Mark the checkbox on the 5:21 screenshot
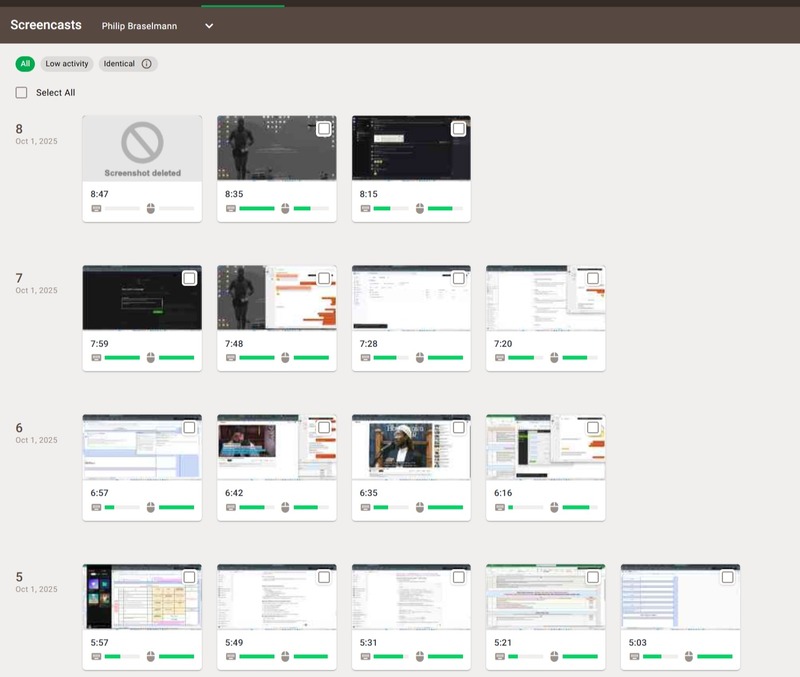800x677 pixels. pos(593,577)
